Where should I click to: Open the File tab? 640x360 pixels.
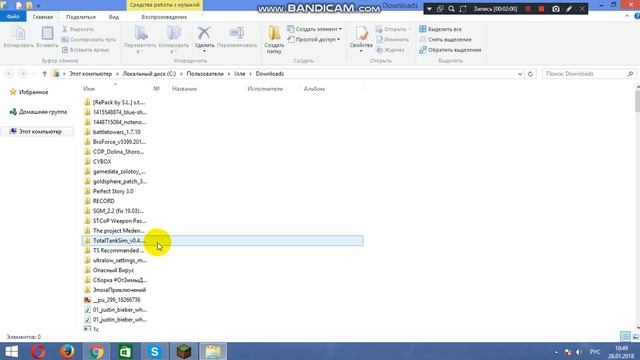[x=13, y=17]
